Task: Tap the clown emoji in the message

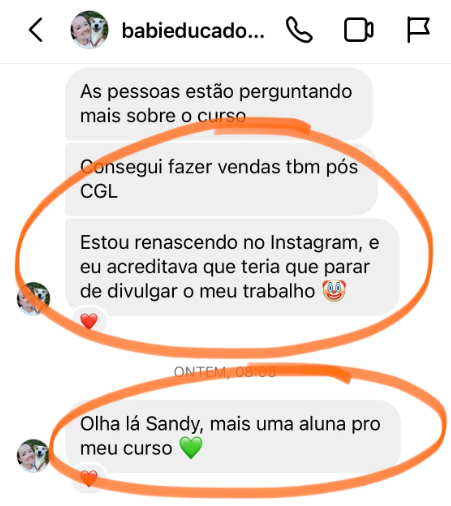Action: [334, 291]
